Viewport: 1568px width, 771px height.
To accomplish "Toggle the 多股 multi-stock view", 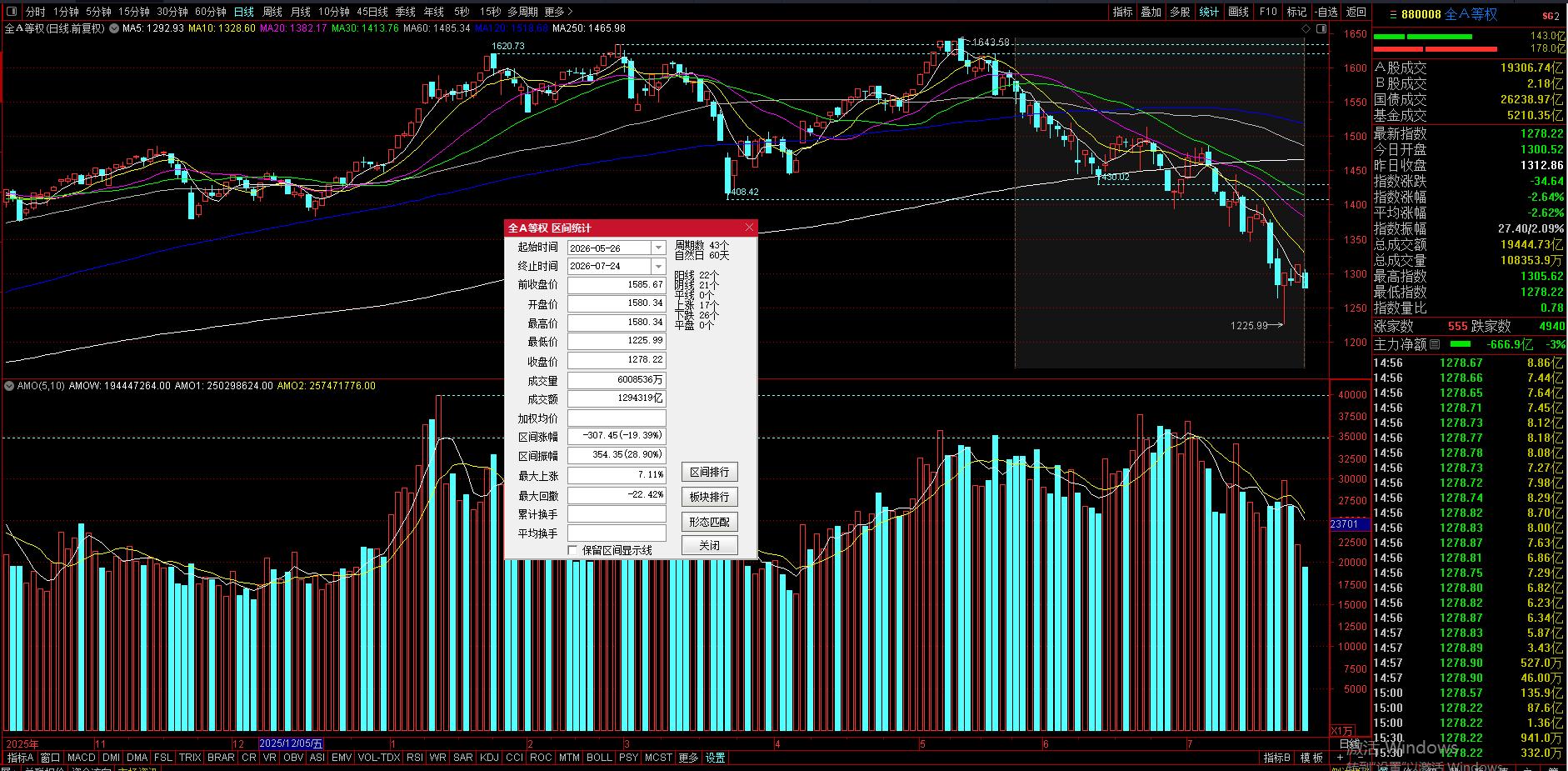I will tap(1180, 12).
